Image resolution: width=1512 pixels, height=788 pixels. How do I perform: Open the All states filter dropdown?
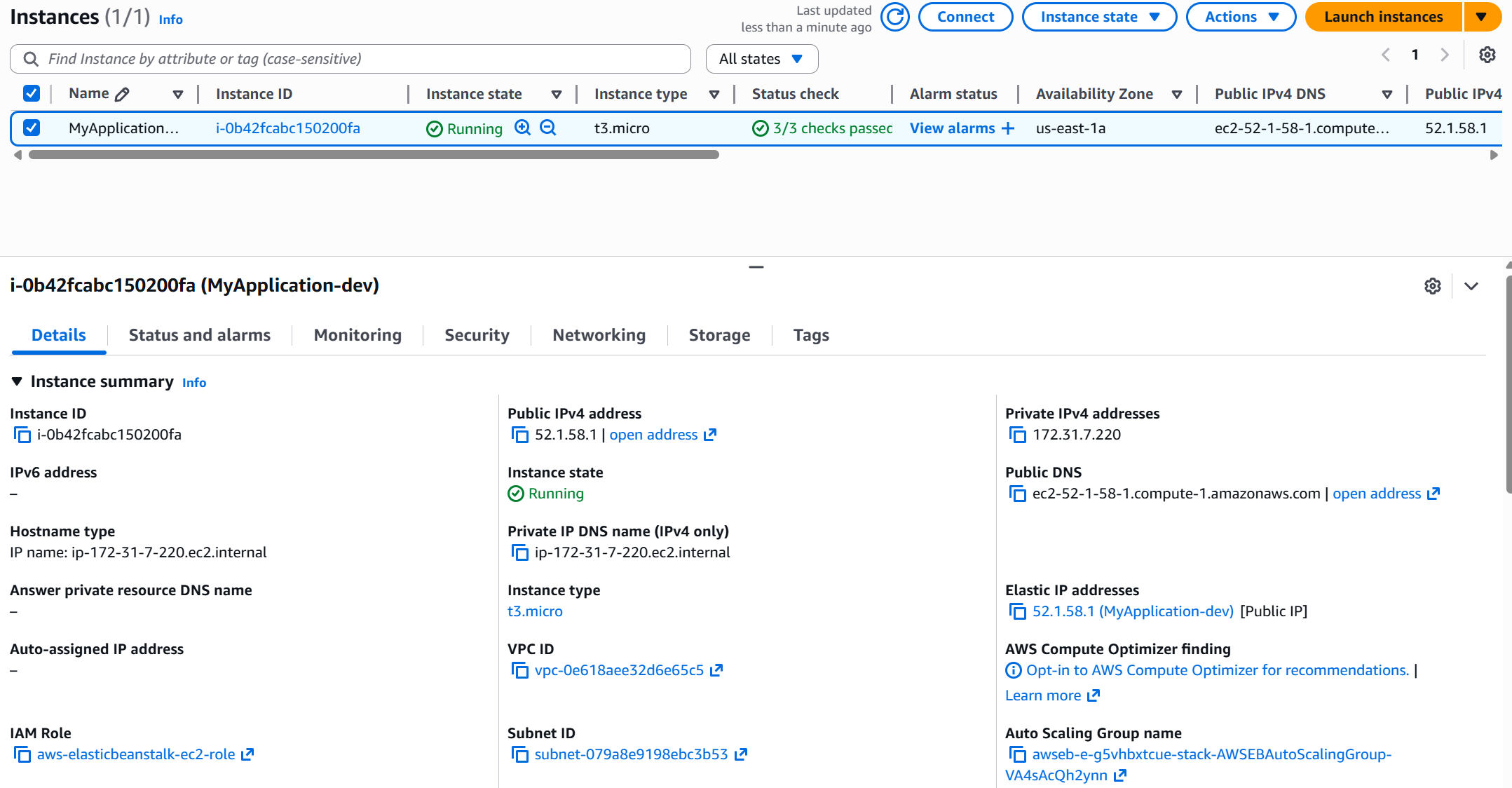pyautogui.click(x=761, y=59)
